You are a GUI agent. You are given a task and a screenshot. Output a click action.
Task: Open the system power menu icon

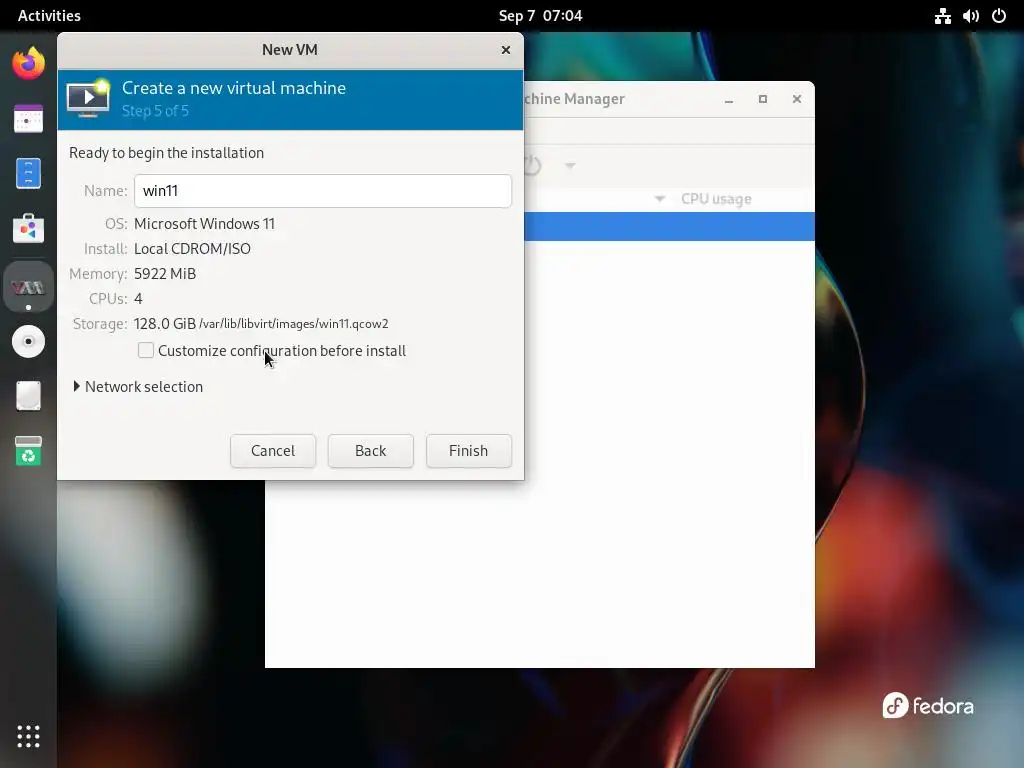[x=999, y=16]
